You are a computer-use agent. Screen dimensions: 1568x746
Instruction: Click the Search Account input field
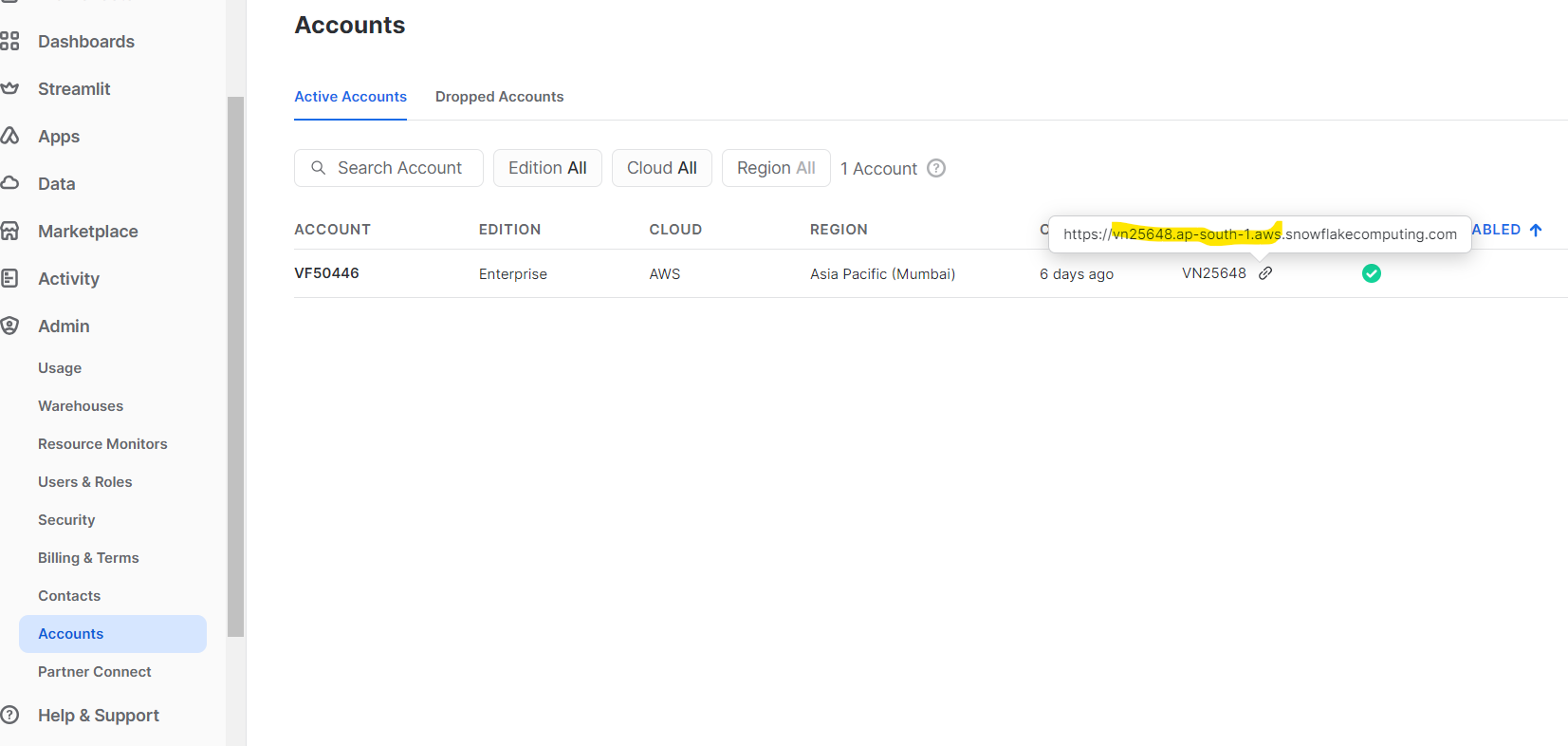point(398,168)
